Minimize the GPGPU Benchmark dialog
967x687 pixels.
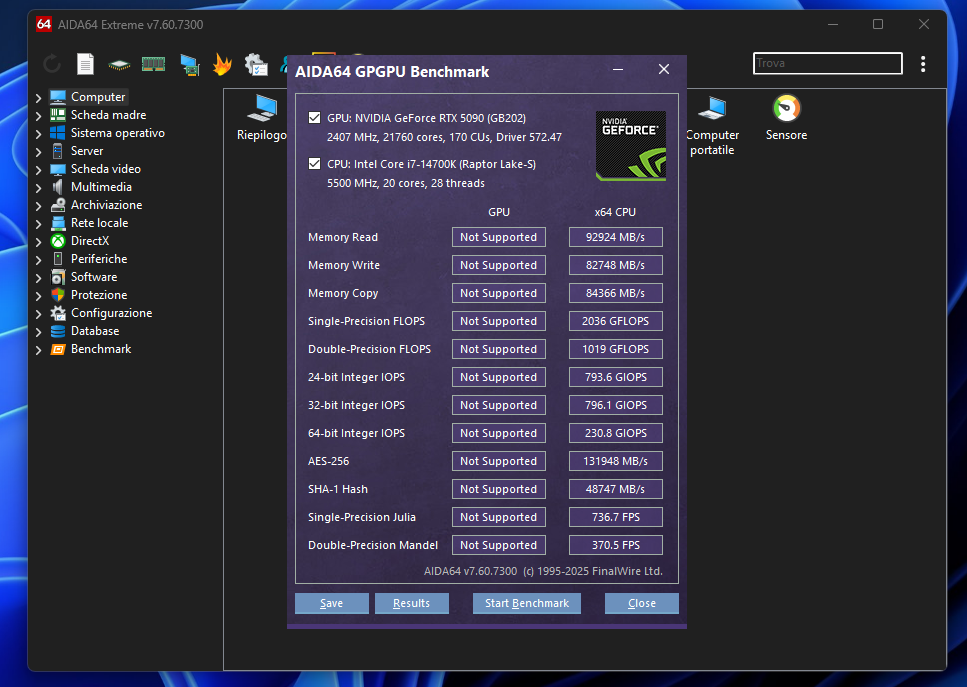coord(618,70)
